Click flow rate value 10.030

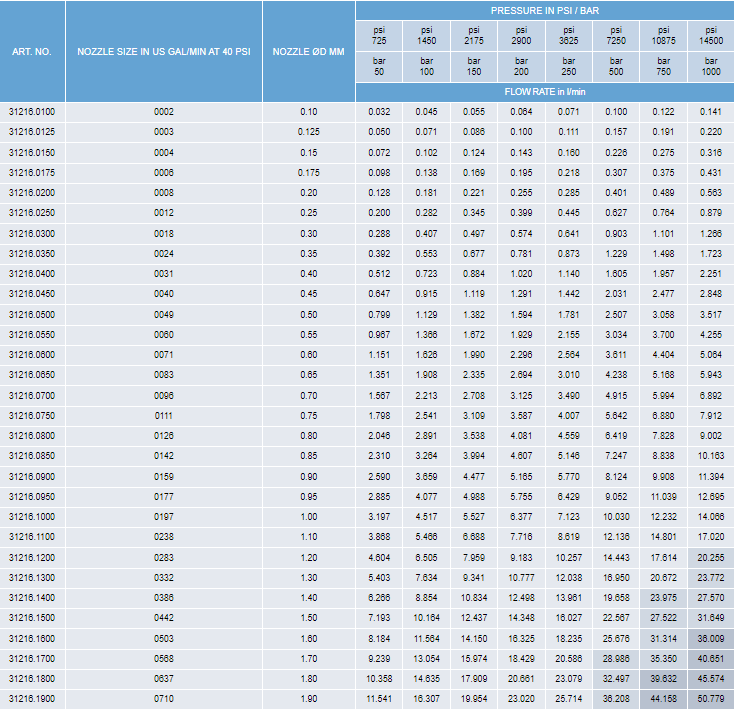click(x=616, y=517)
